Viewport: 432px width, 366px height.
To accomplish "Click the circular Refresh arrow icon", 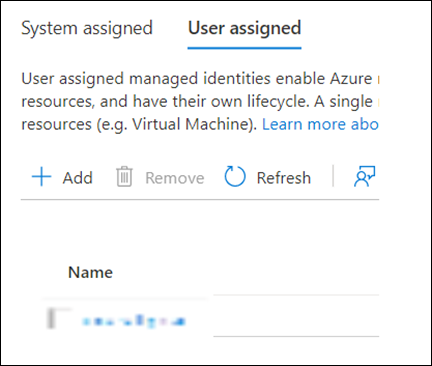I will click(235, 176).
